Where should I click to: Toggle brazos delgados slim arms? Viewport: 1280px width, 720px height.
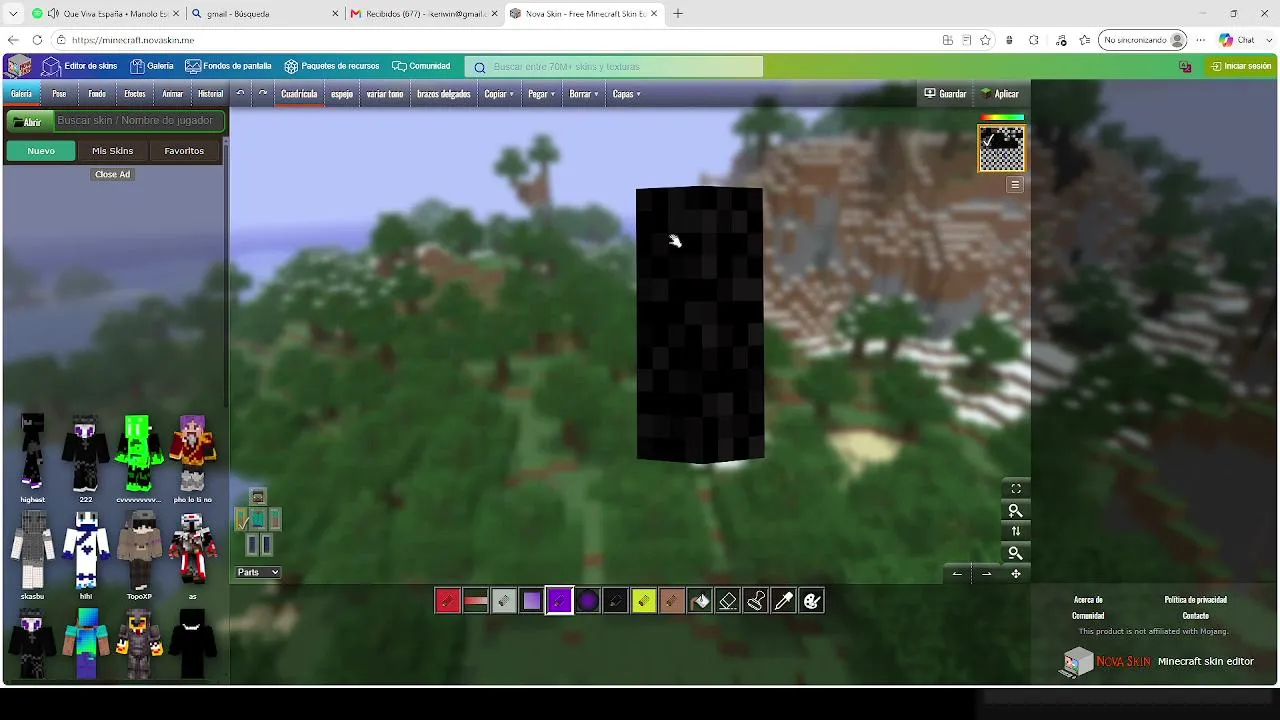tap(444, 94)
